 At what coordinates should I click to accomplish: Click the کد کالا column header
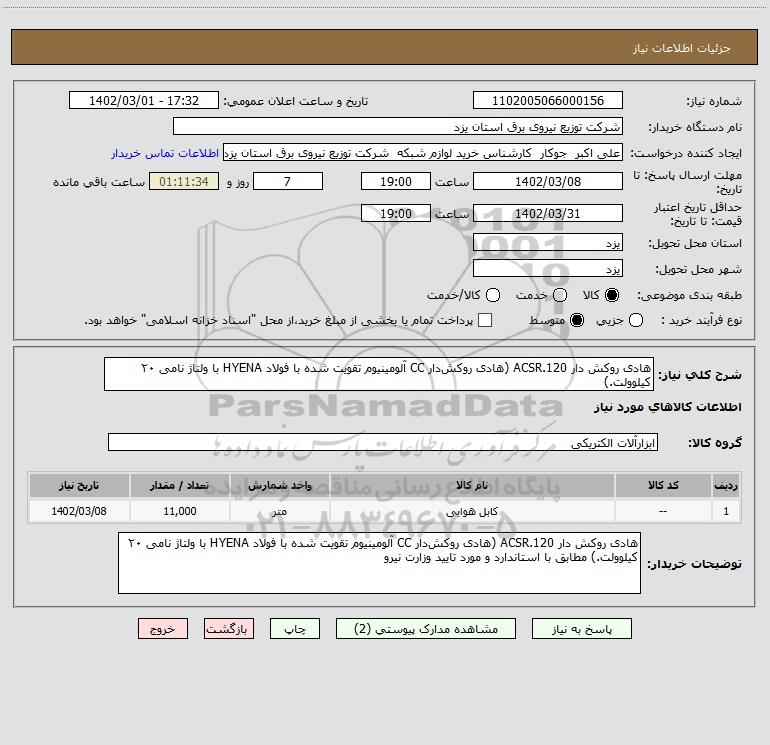[663, 486]
